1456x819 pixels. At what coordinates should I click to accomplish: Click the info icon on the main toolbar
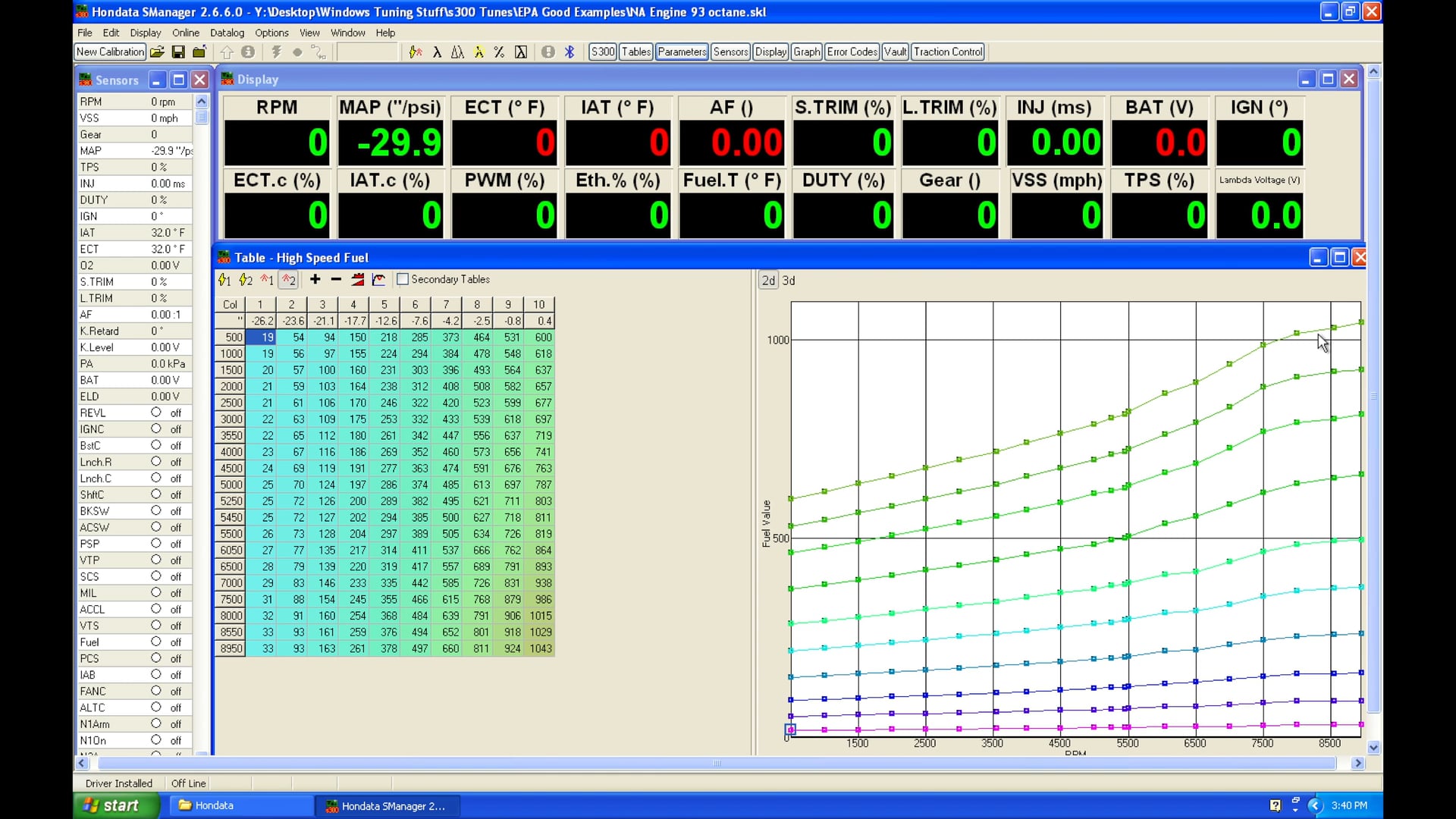[x=248, y=52]
